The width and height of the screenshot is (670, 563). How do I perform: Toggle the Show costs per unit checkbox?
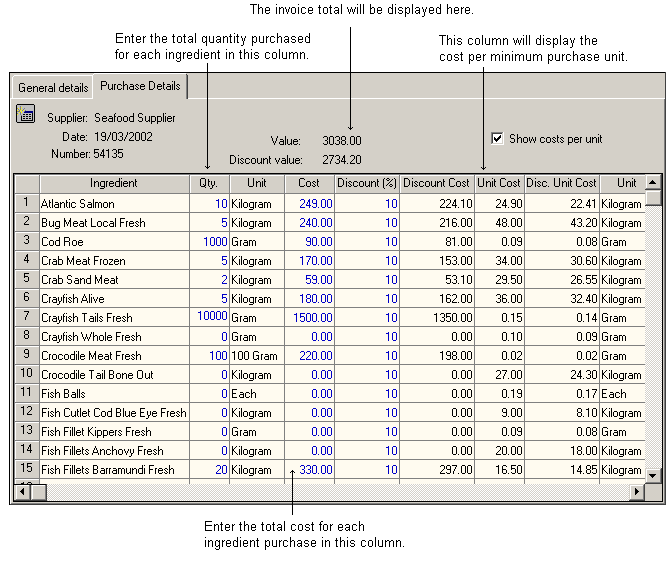tap(497, 138)
